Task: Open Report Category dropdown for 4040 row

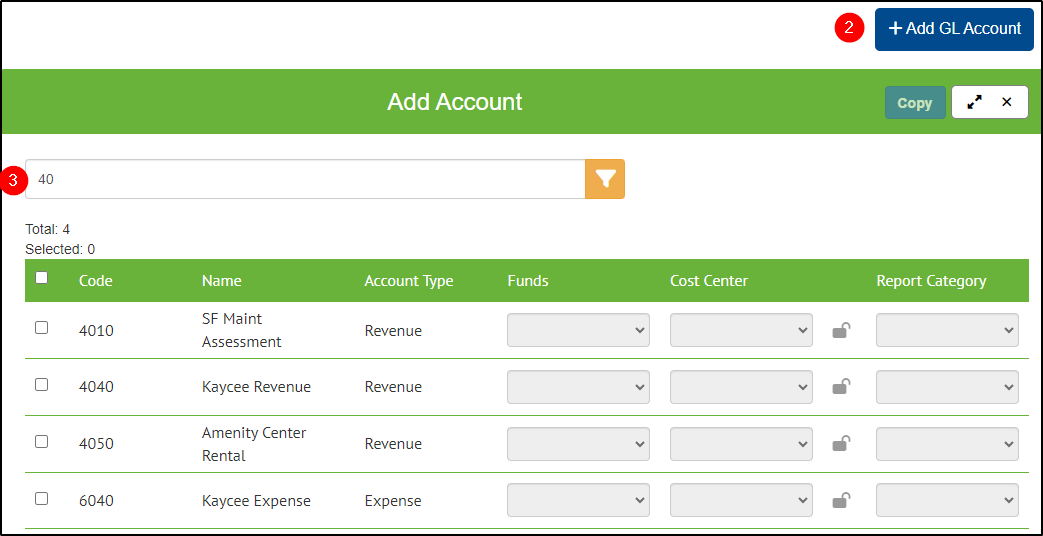Action: coord(947,386)
